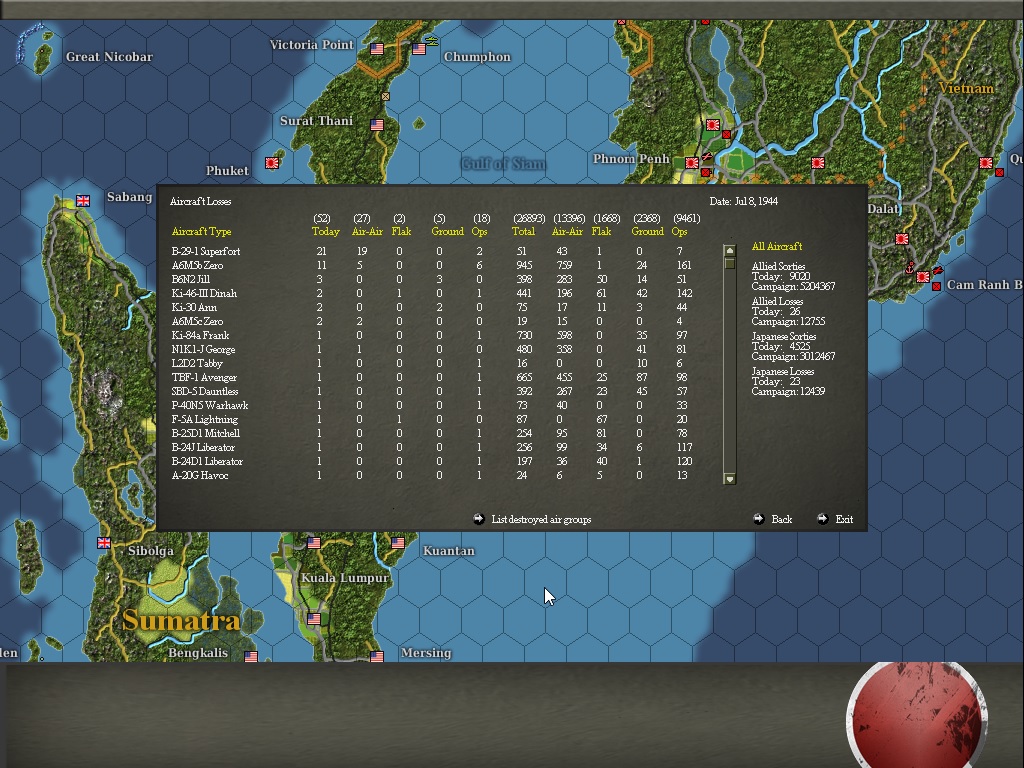Click the Air-Air header showing (27)
The height and width of the screenshot is (768, 1024).
click(x=367, y=231)
